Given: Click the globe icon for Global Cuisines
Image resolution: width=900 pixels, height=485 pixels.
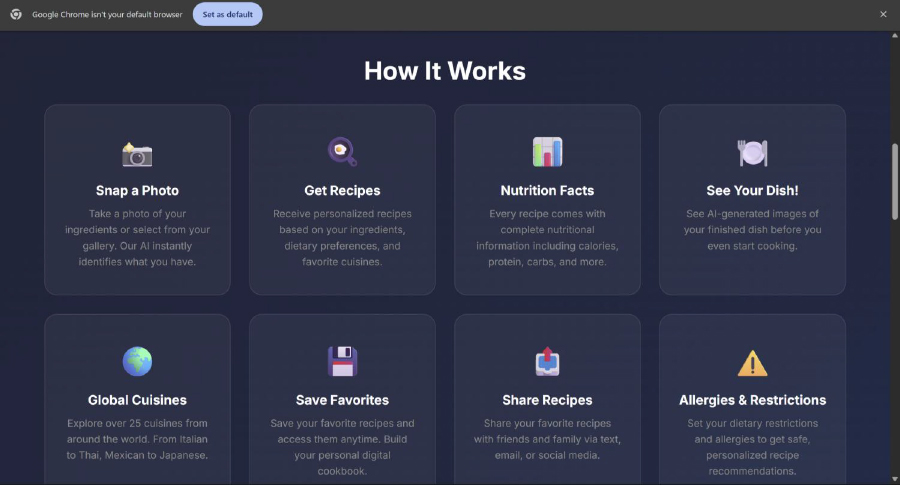Looking at the screenshot, I should pyautogui.click(x=137, y=361).
